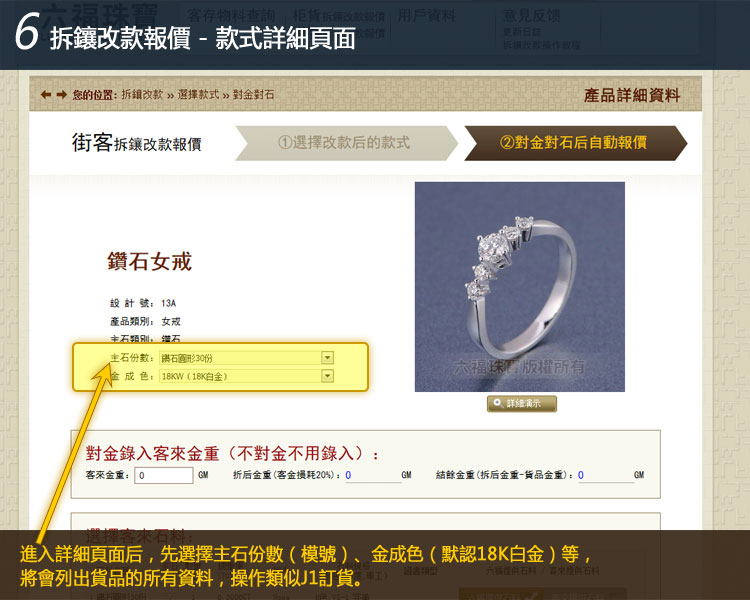
Task: Focus the 客來金重 input field
Action: pyautogui.click(x=164, y=475)
